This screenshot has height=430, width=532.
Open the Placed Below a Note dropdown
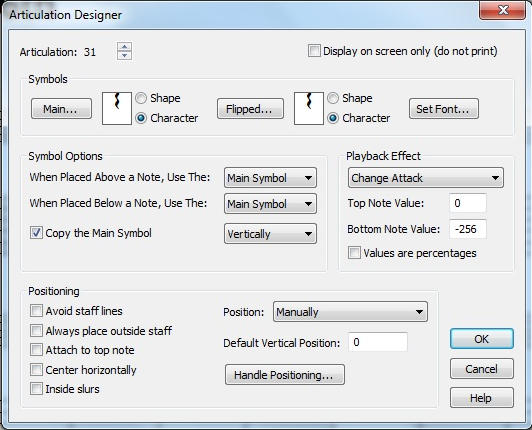coord(270,204)
